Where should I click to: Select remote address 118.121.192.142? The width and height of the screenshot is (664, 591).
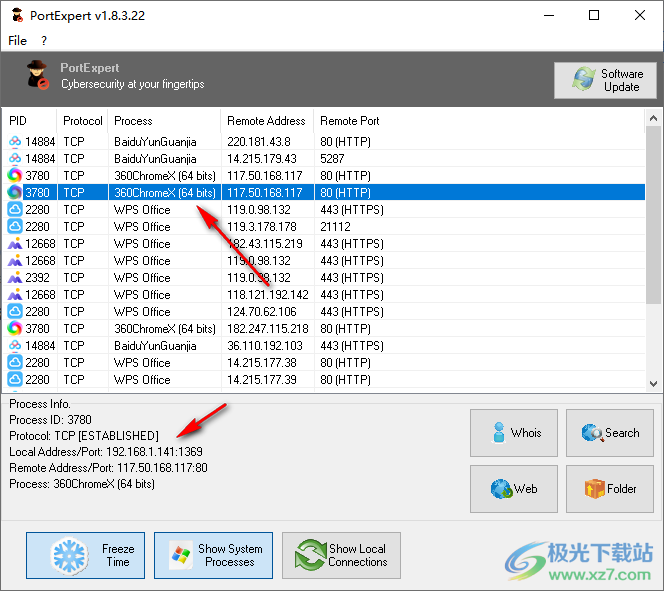click(x=268, y=294)
